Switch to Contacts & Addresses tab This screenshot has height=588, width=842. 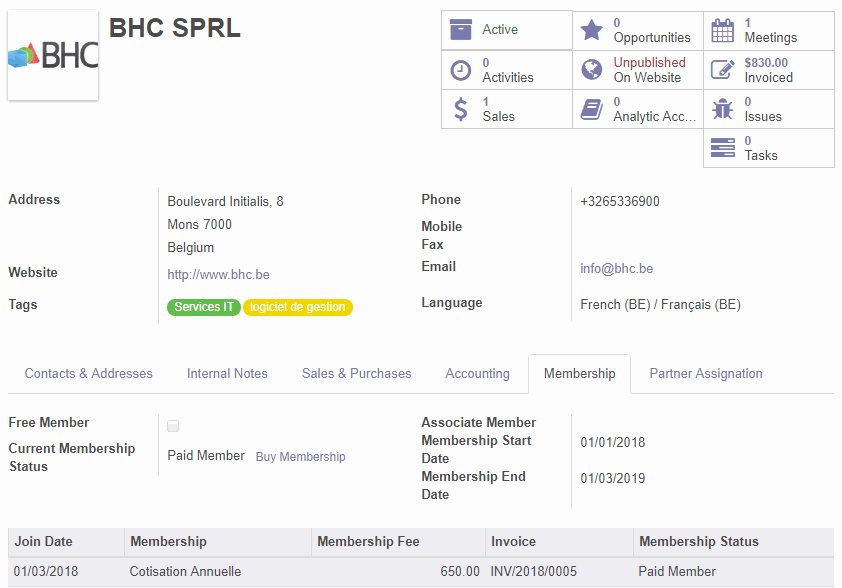[89, 374]
